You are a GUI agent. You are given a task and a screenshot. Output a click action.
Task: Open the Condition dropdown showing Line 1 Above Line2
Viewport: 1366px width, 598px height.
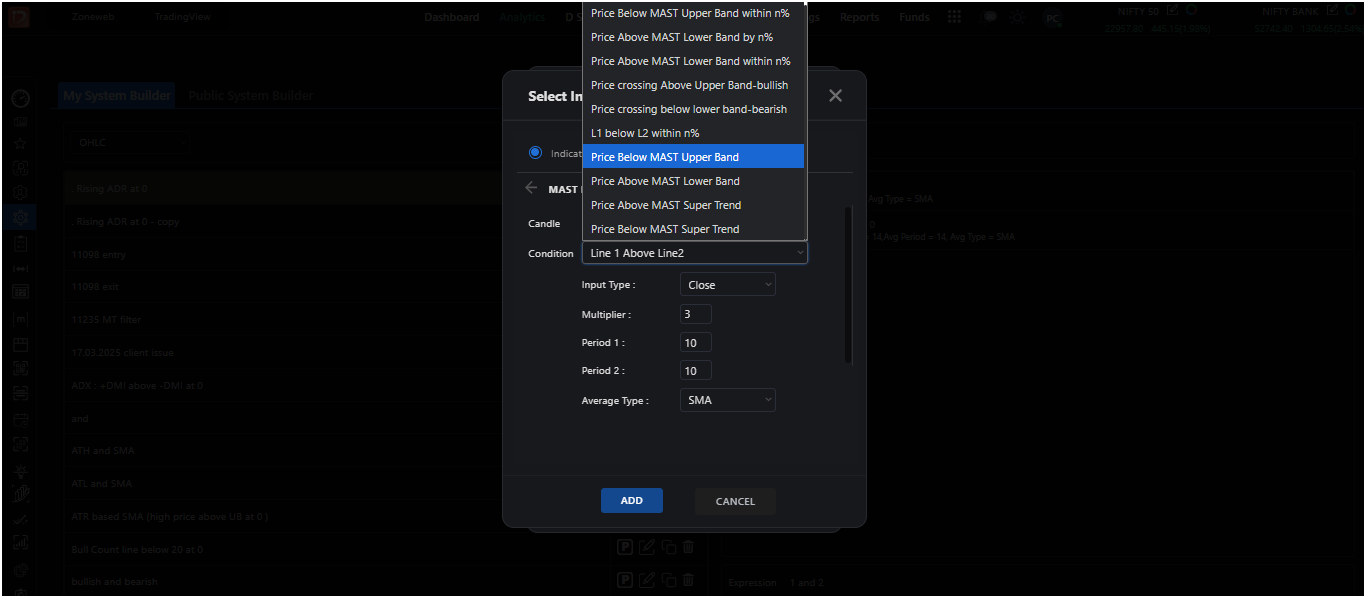tap(695, 253)
